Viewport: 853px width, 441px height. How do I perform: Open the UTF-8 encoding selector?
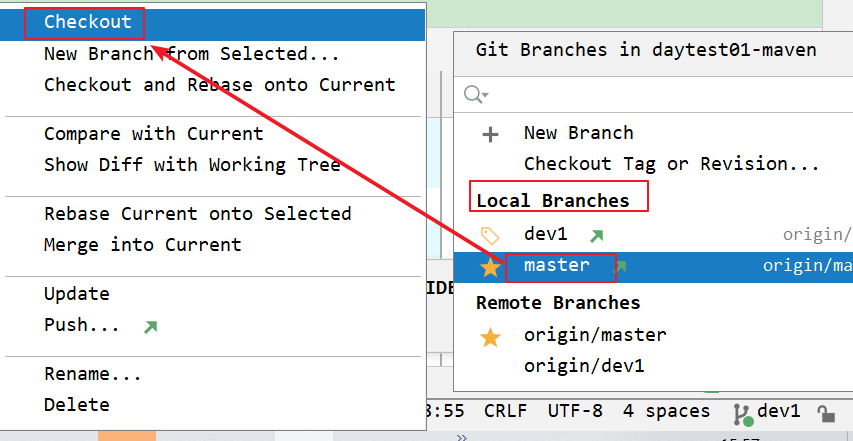tap(575, 411)
